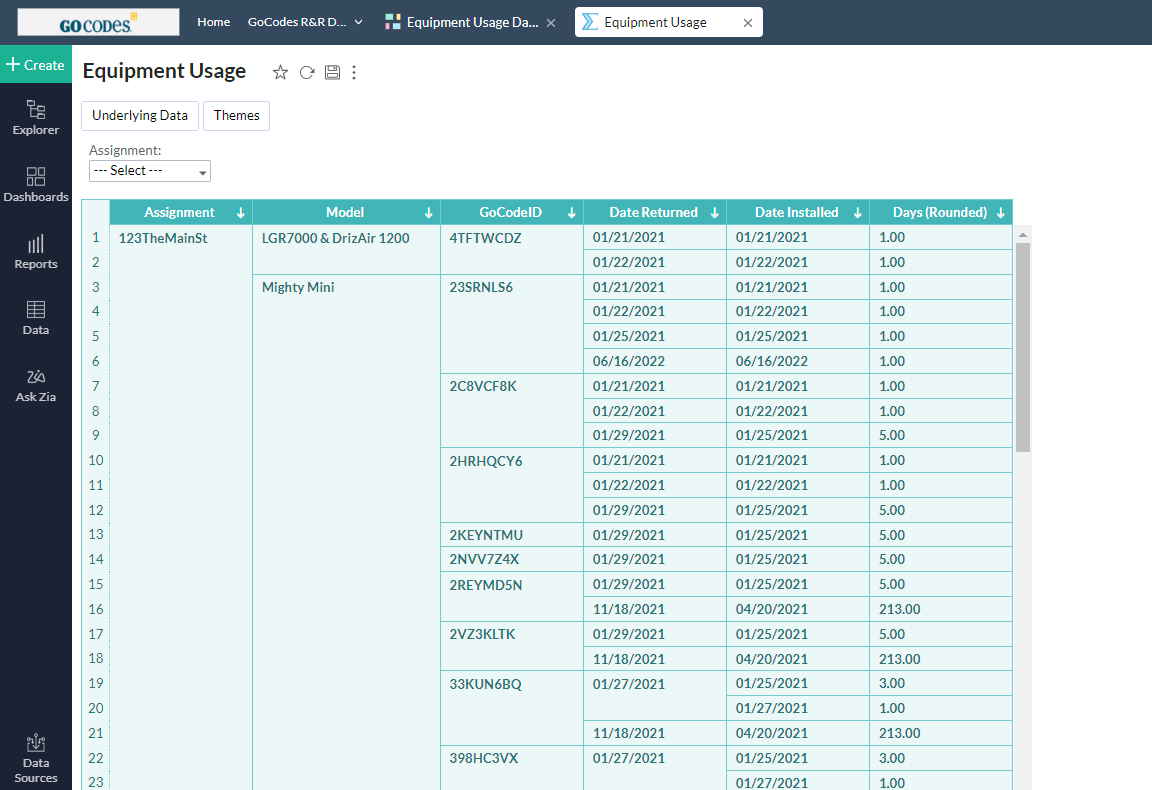Image resolution: width=1152 pixels, height=790 pixels.
Task: Sort by the Assignment column arrow
Action: click(240, 212)
